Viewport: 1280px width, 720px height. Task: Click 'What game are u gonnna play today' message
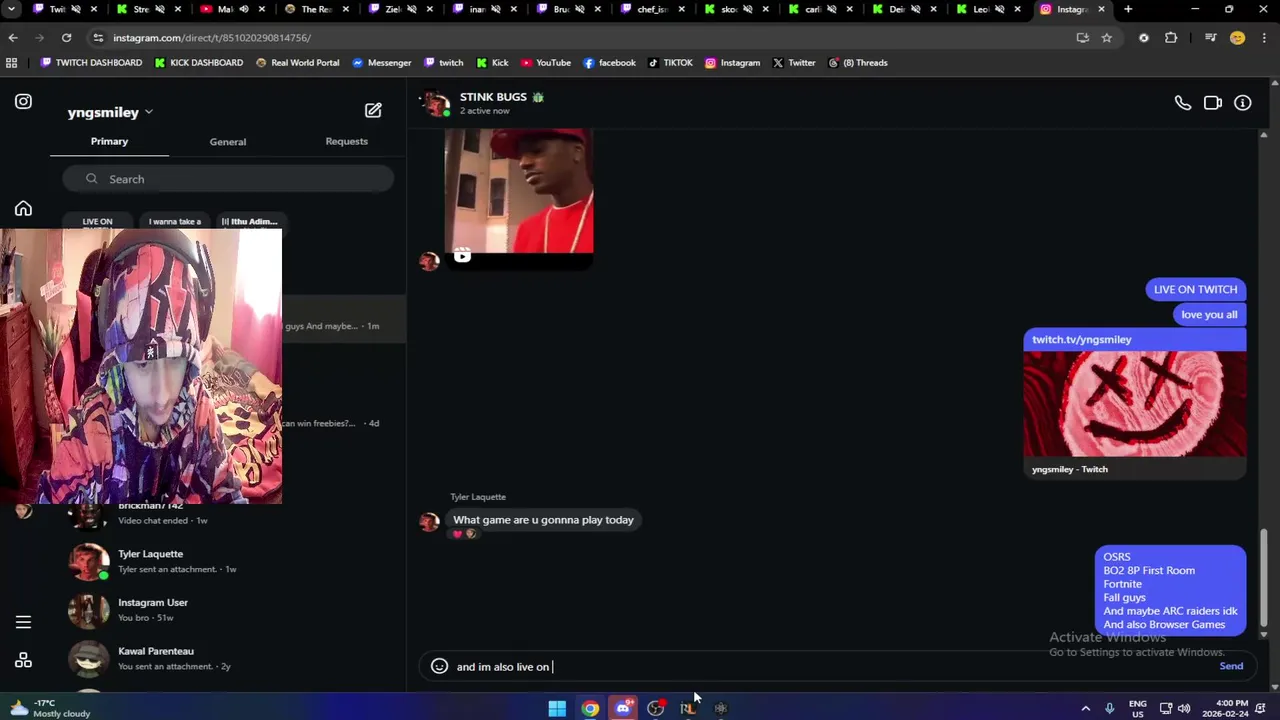click(543, 520)
